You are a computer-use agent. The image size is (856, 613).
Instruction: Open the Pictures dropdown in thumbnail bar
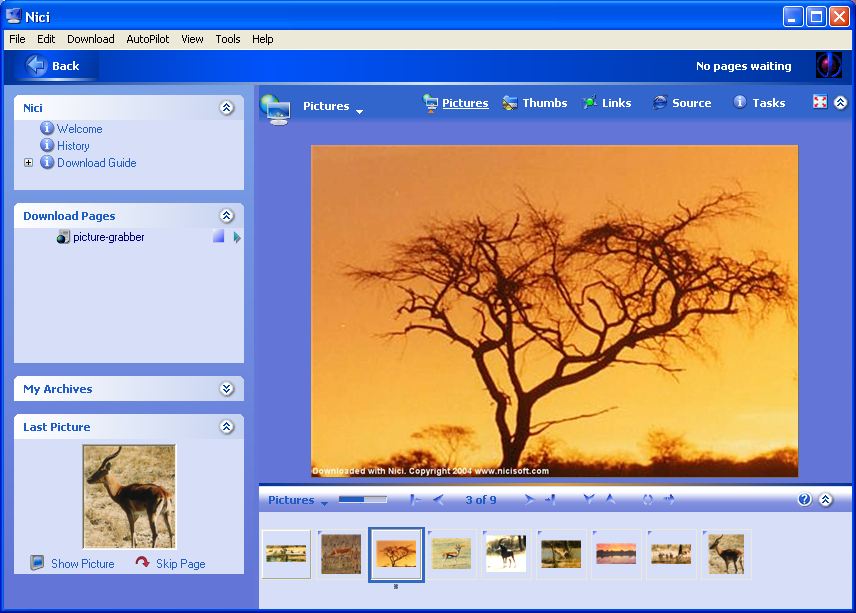(x=324, y=503)
